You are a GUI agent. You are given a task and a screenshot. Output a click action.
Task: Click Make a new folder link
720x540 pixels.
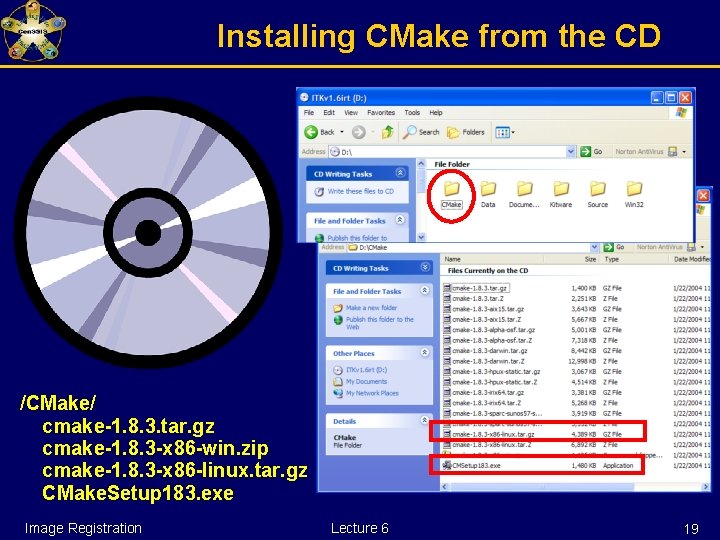371,308
